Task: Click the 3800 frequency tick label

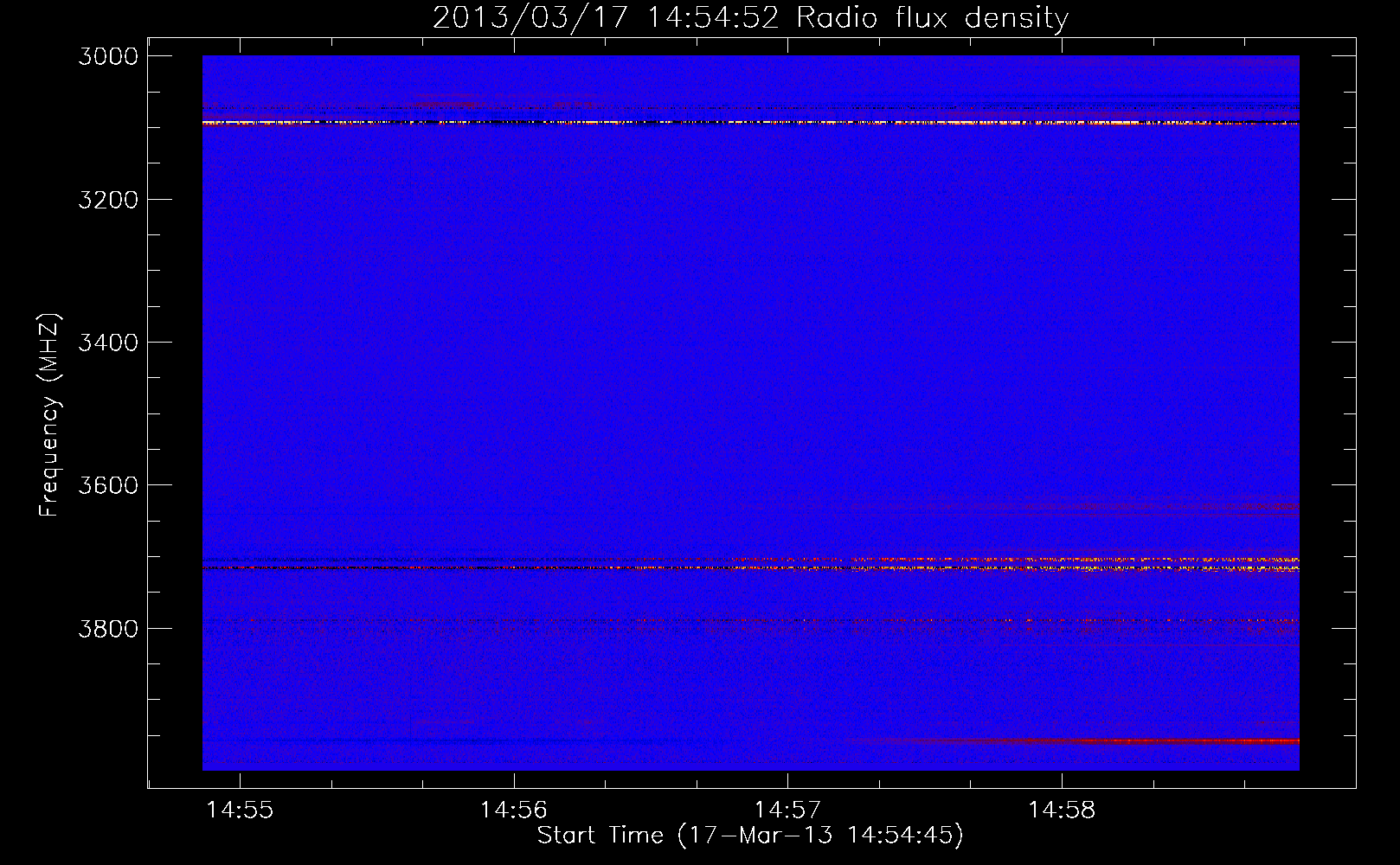Action: click(x=108, y=628)
